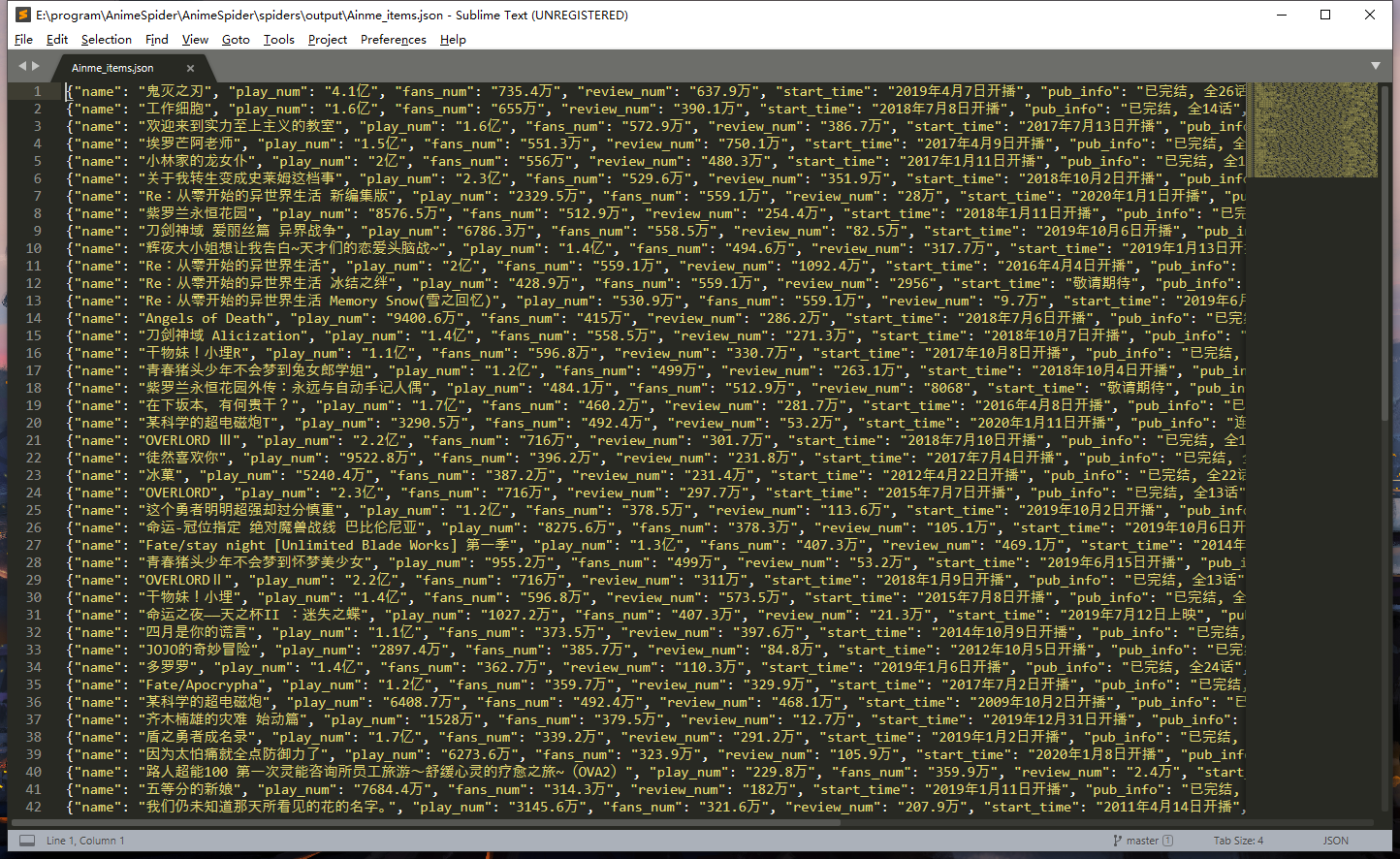The height and width of the screenshot is (859, 1400).
Task: Click line number 21 in gutter
Action: [x=34, y=440]
